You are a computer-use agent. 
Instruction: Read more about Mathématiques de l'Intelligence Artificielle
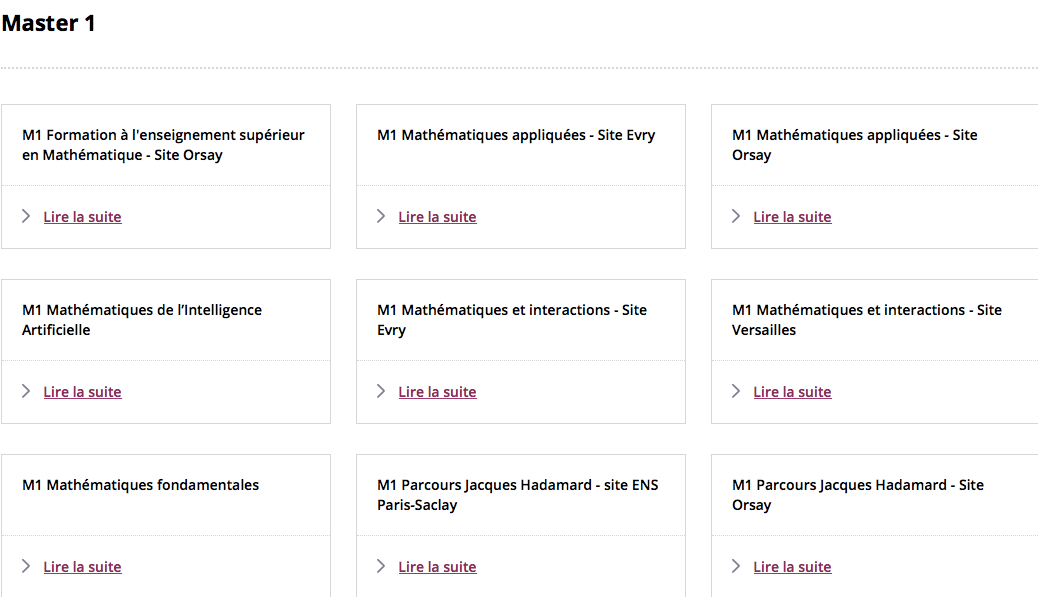click(x=82, y=392)
